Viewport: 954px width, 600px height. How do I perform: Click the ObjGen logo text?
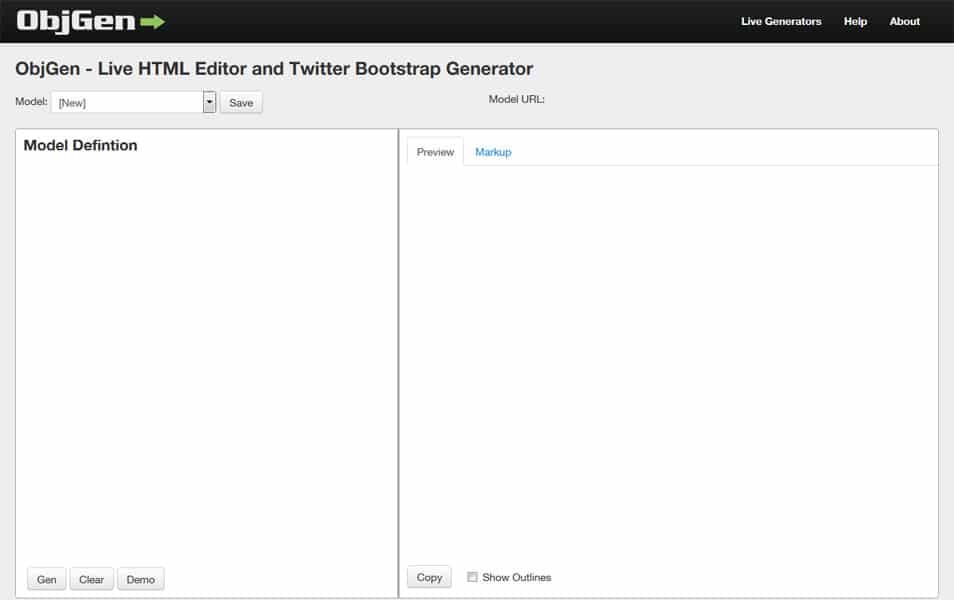[x=76, y=22]
